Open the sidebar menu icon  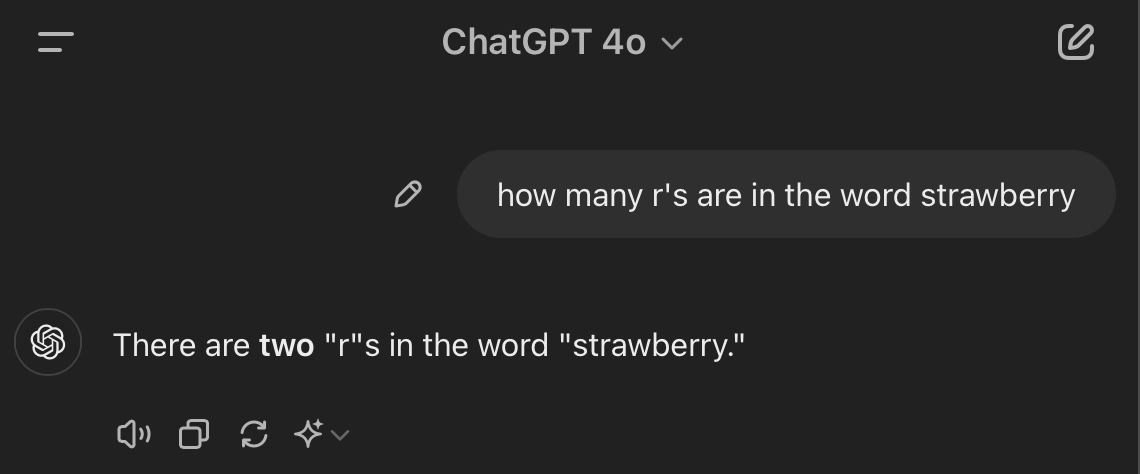pos(55,42)
